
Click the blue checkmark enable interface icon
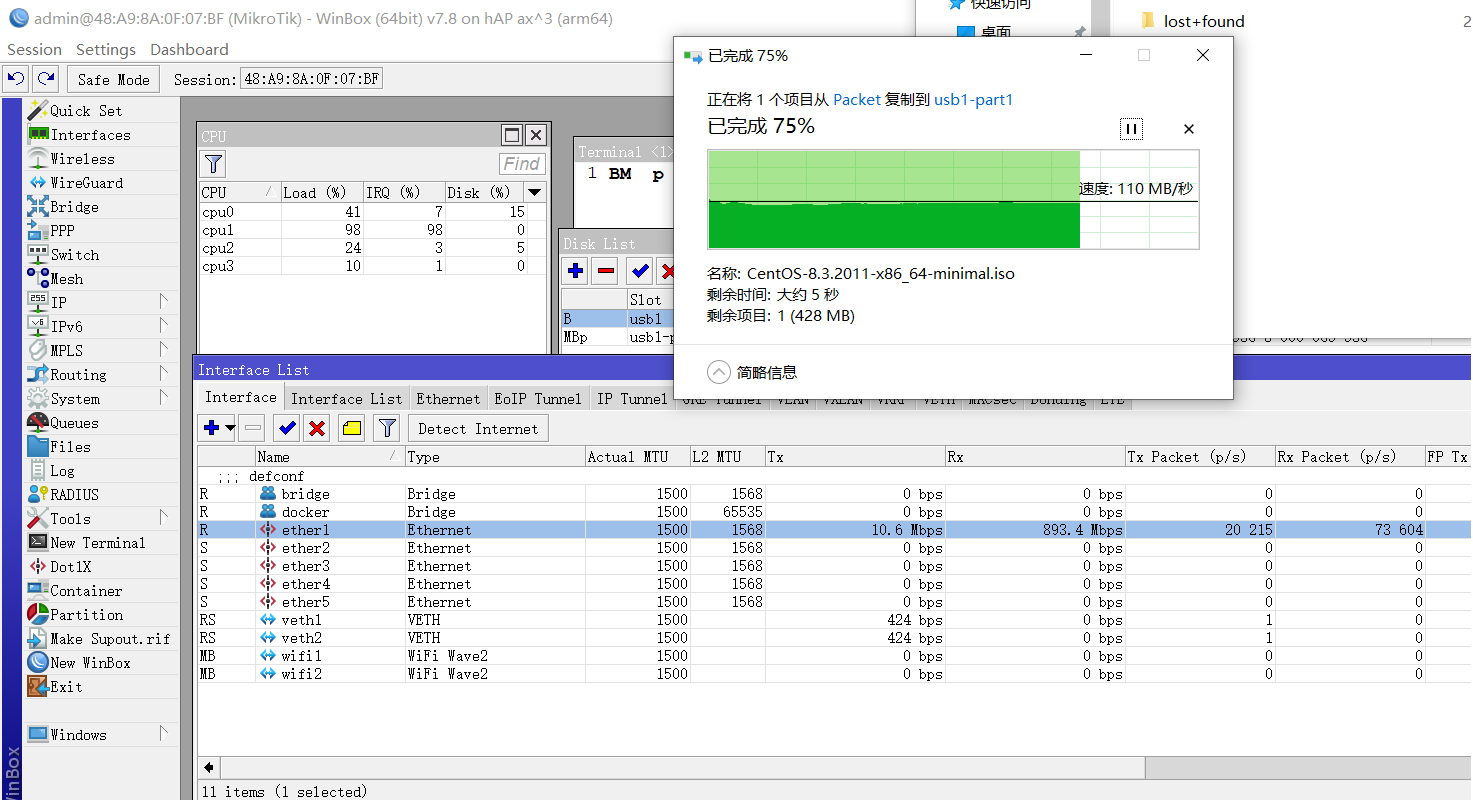click(287, 429)
